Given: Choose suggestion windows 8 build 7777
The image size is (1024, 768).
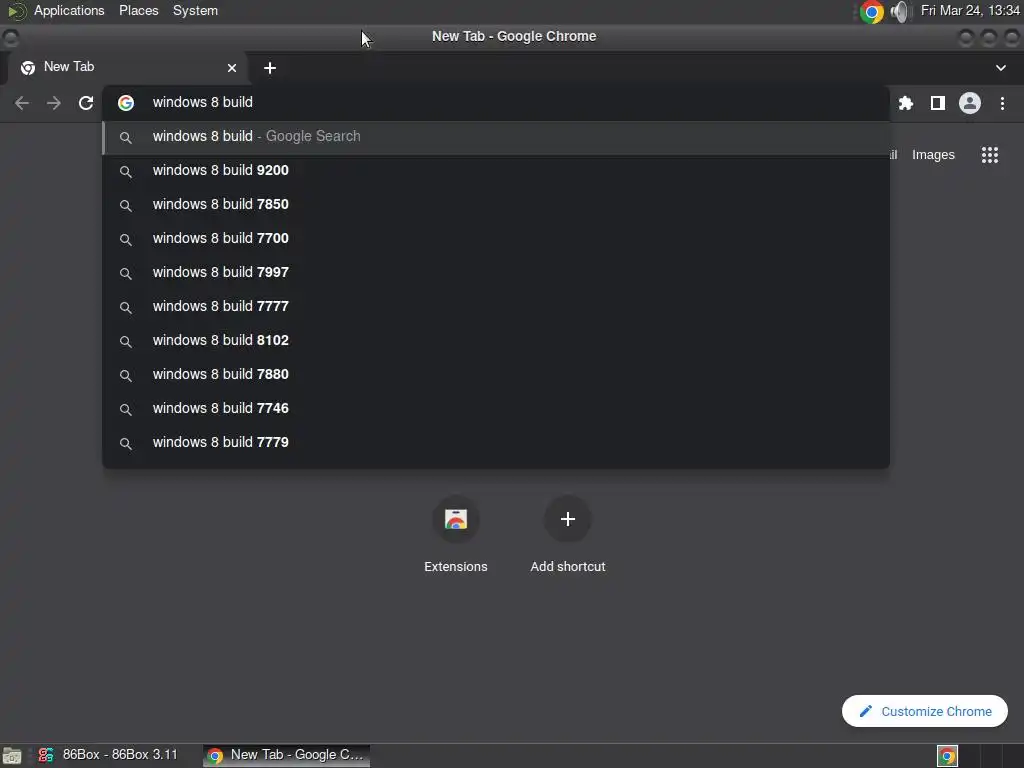Looking at the screenshot, I should (x=496, y=306).
